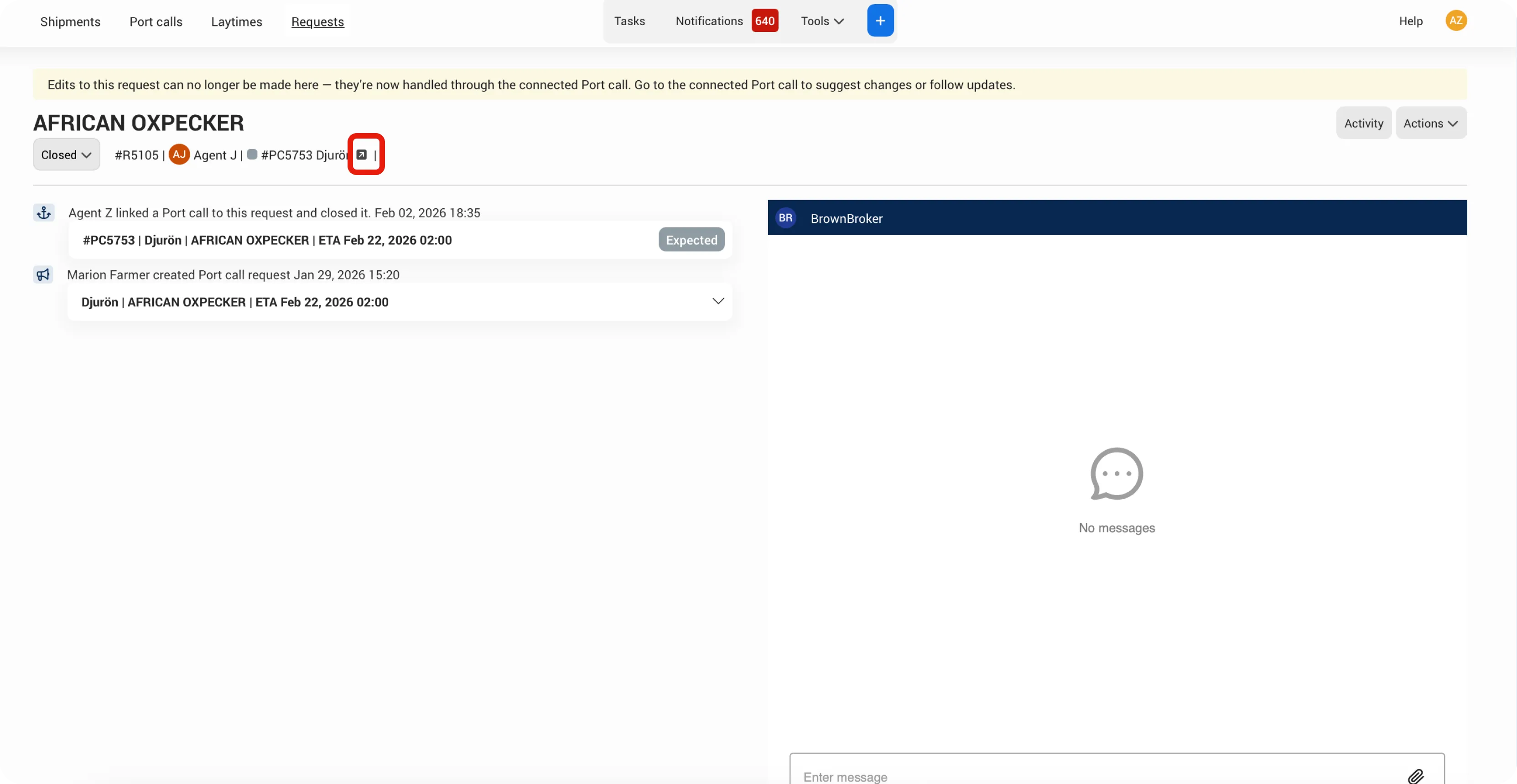Viewport: 1517px width, 784px height.
Task: Open the AZ user avatar menu
Action: pos(1456,21)
